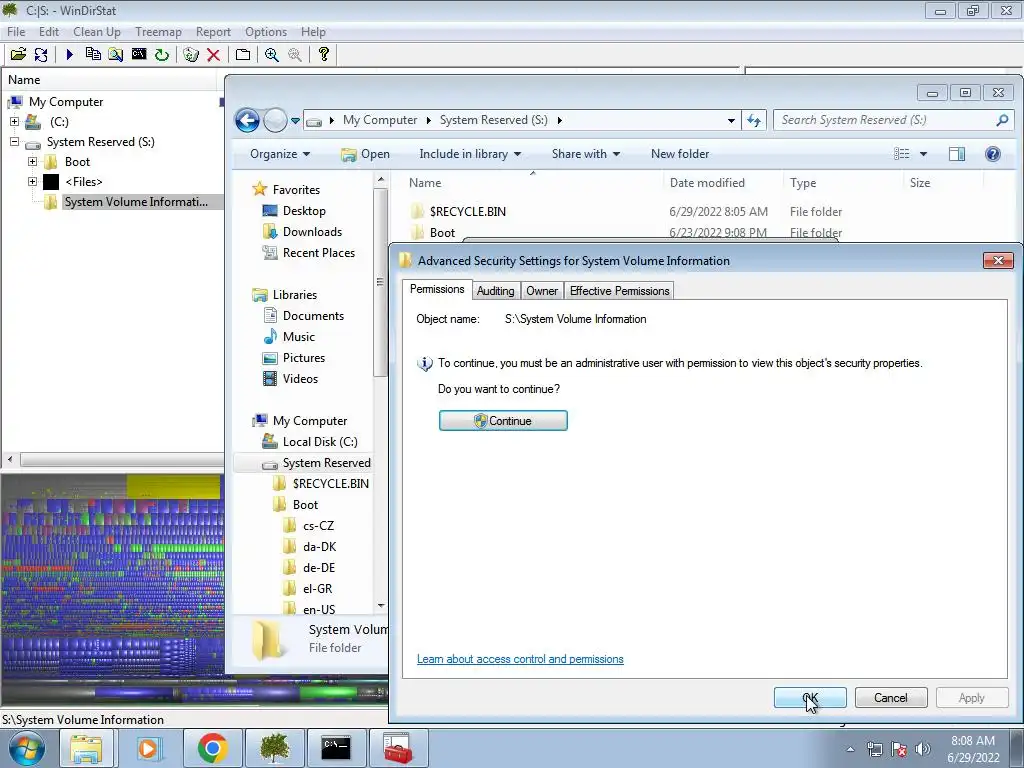Image resolution: width=1024 pixels, height=768 pixels.
Task: Click the Explorer Forward arrow button
Action: click(x=275, y=120)
